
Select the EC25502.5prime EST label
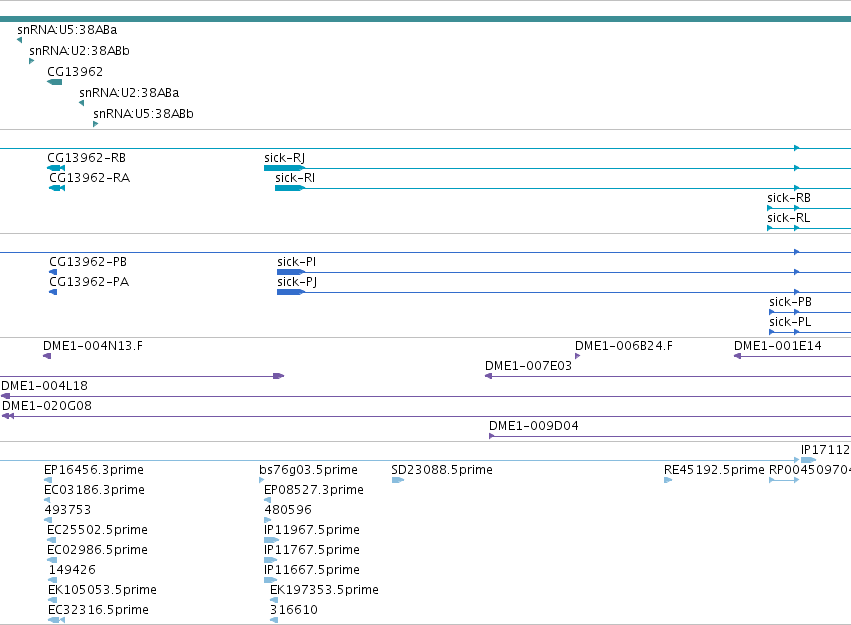(x=97, y=530)
